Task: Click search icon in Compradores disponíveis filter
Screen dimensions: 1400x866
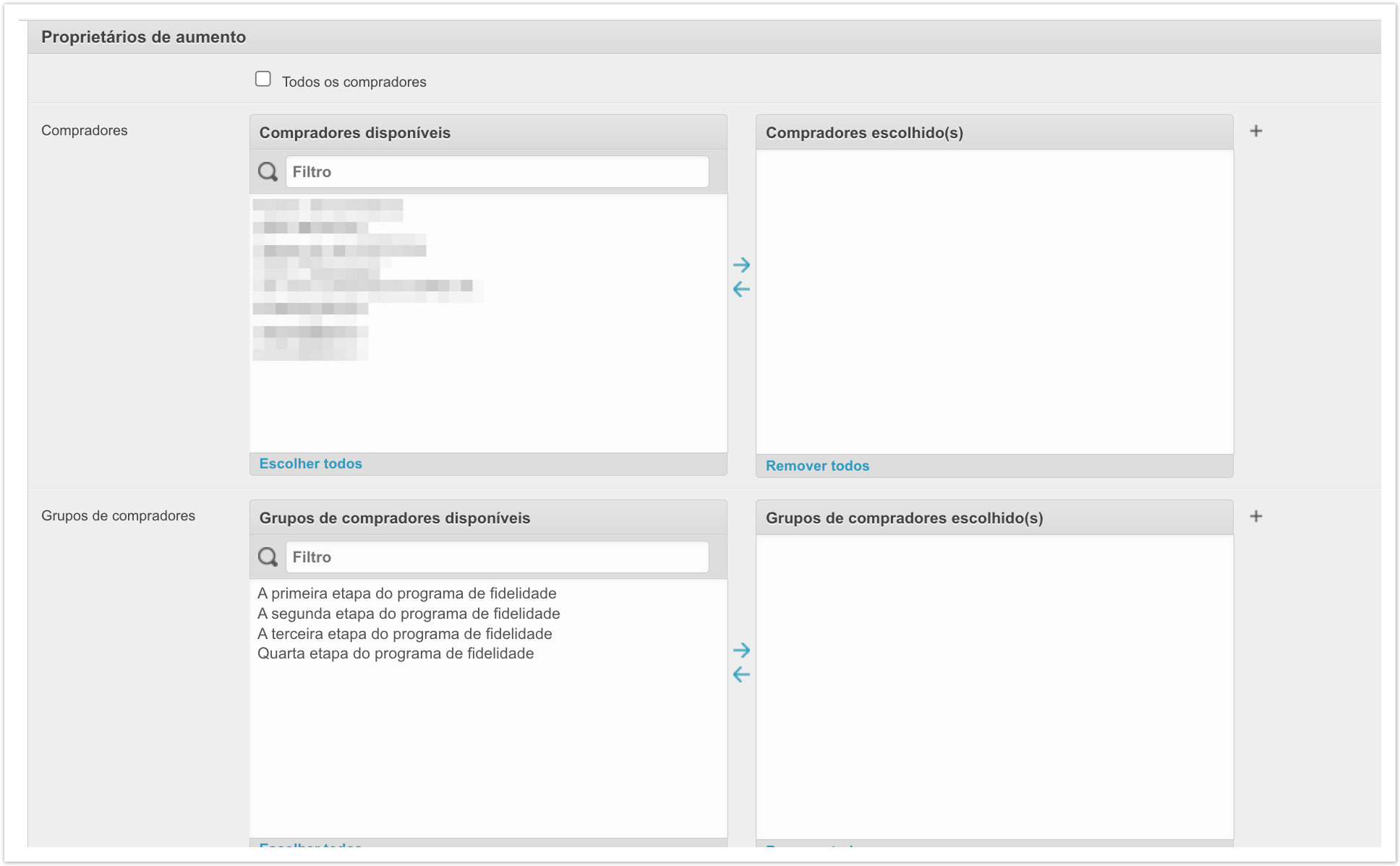Action: click(268, 172)
